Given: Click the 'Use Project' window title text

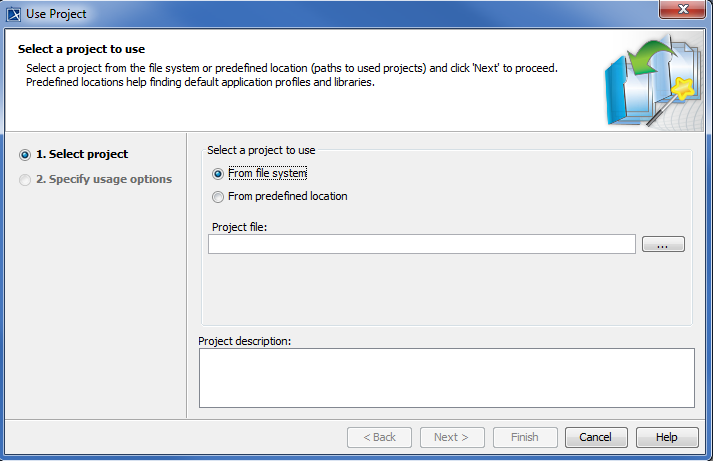Looking at the screenshot, I should (56, 14).
